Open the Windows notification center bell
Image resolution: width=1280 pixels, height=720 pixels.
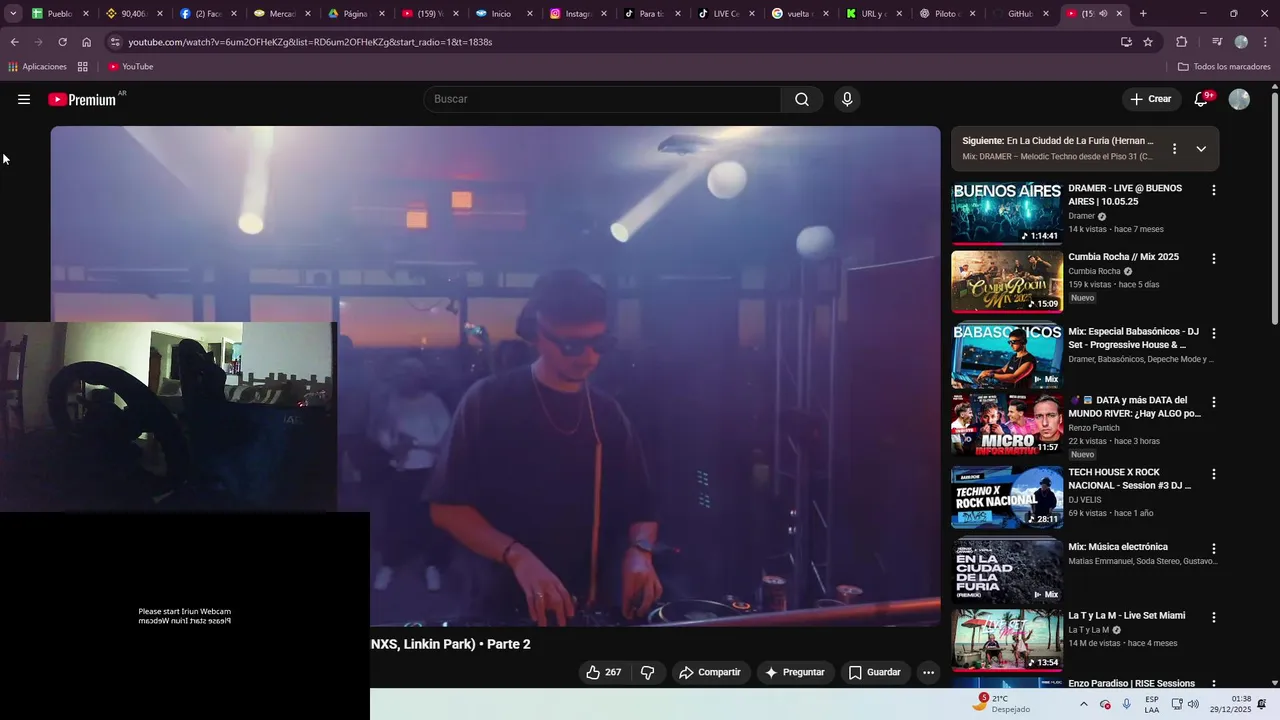[1262, 704]
